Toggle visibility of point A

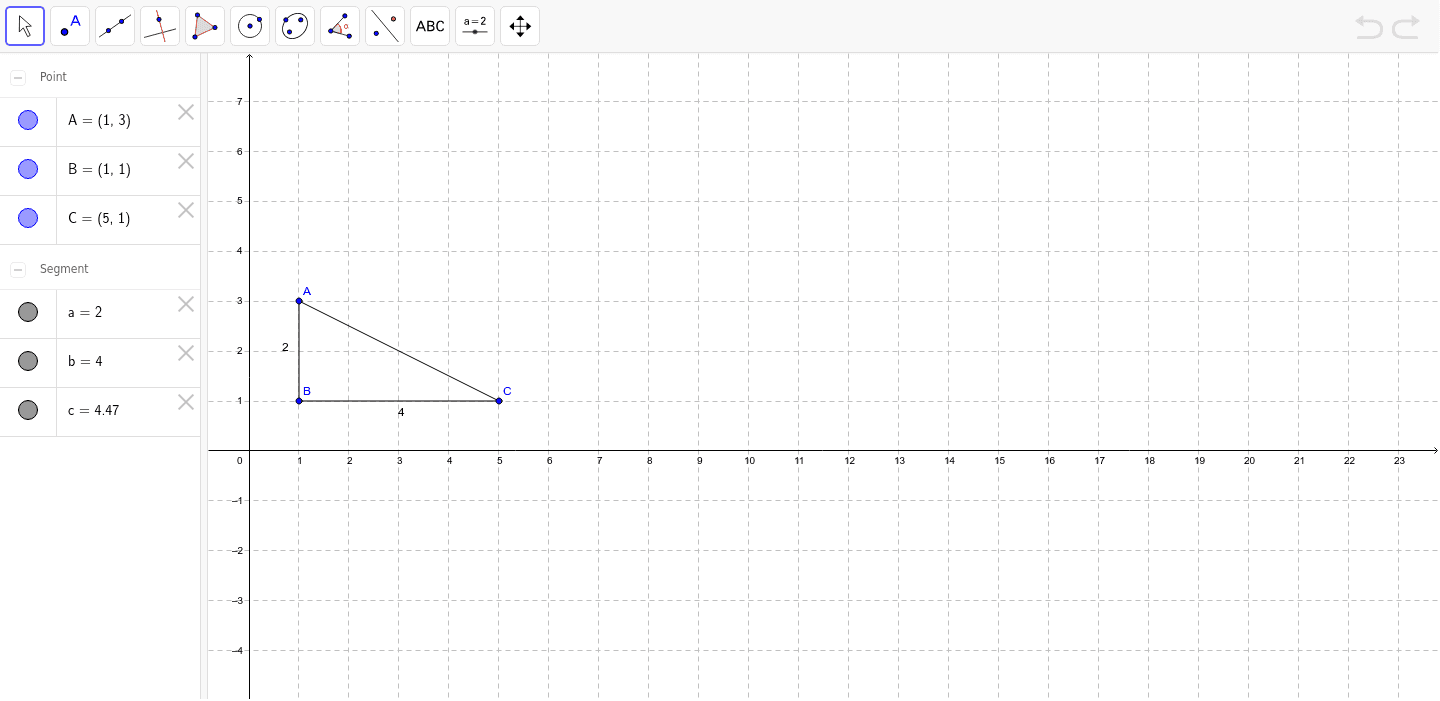tap(27, 120)
